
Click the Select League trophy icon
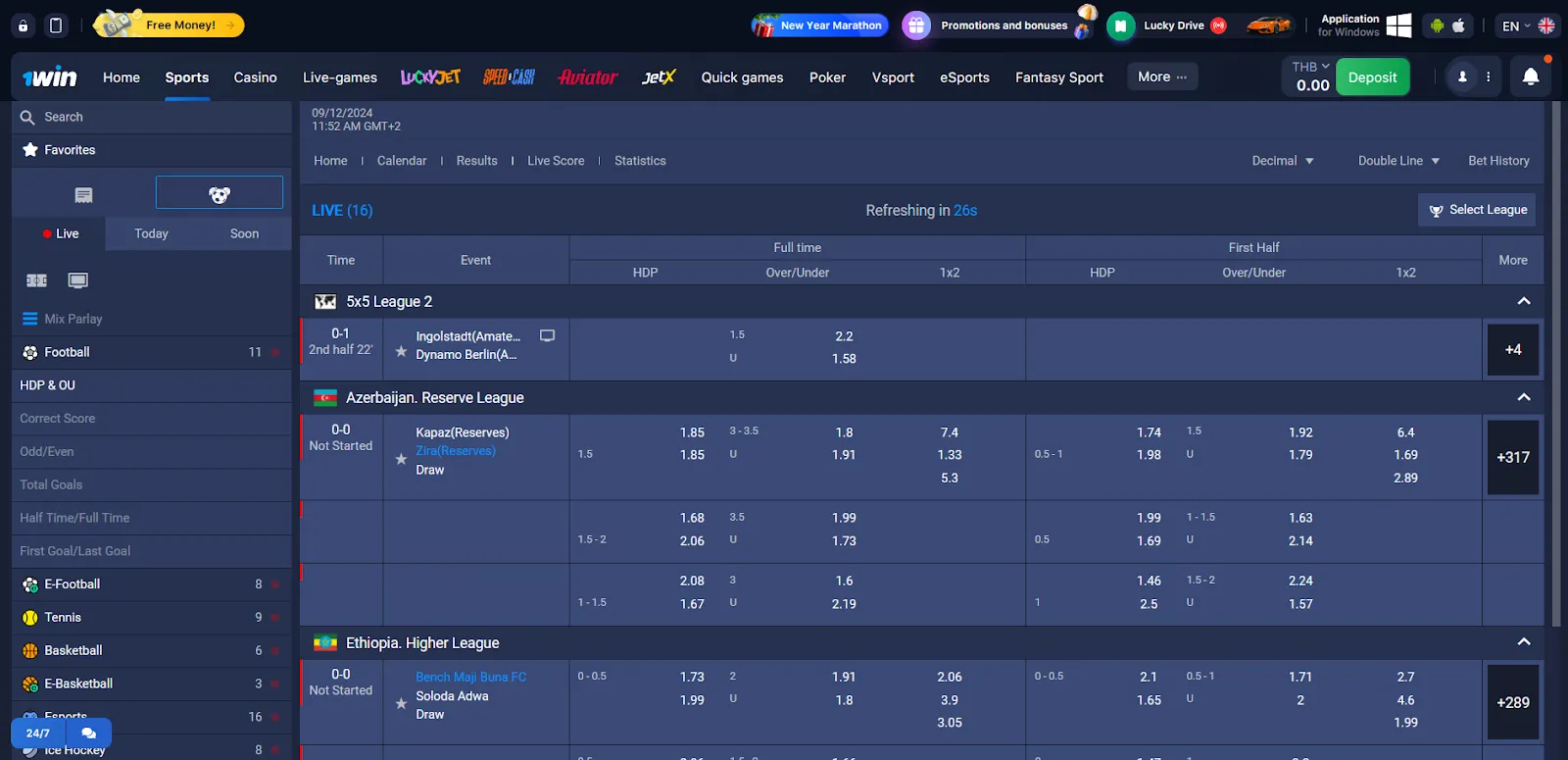1436,210
